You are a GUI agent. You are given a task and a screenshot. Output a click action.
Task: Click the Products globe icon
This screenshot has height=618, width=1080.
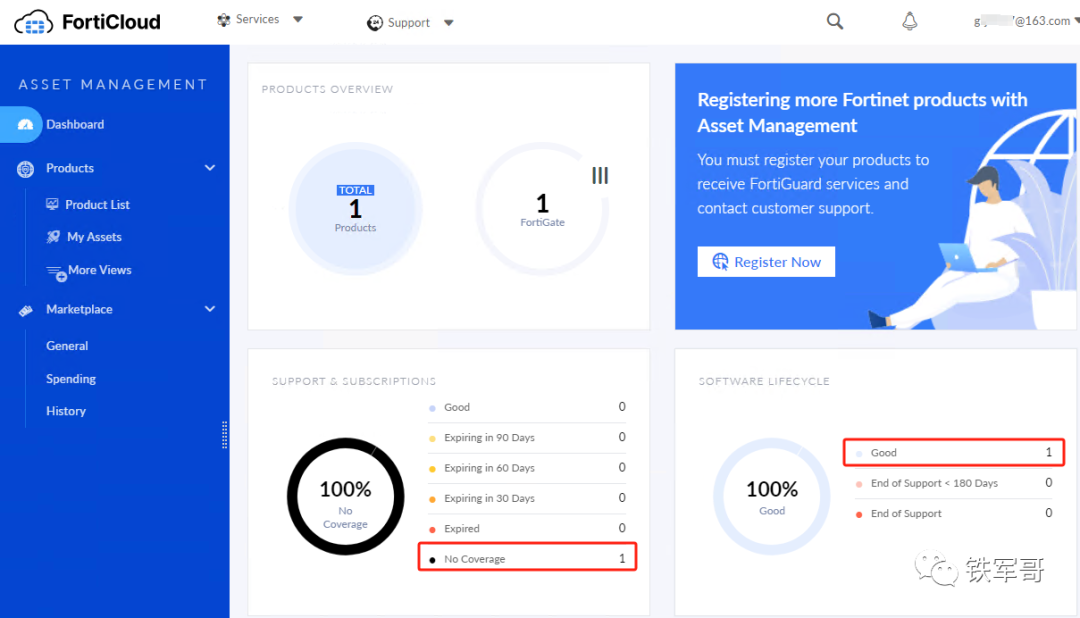click(25, 169)
